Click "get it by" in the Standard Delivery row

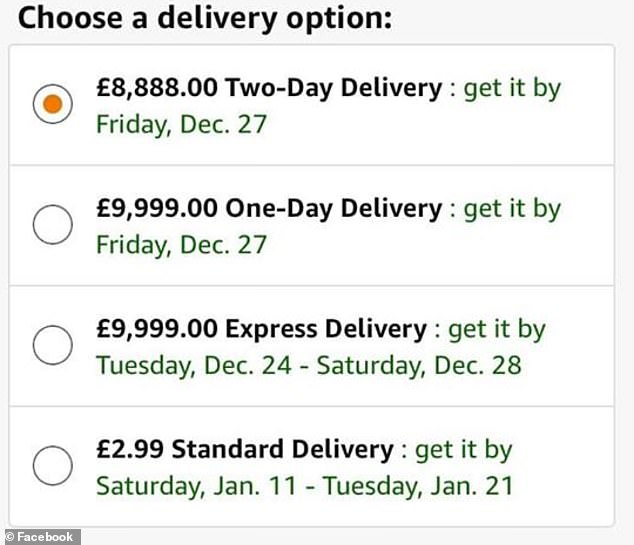click(x=463, y=449)
